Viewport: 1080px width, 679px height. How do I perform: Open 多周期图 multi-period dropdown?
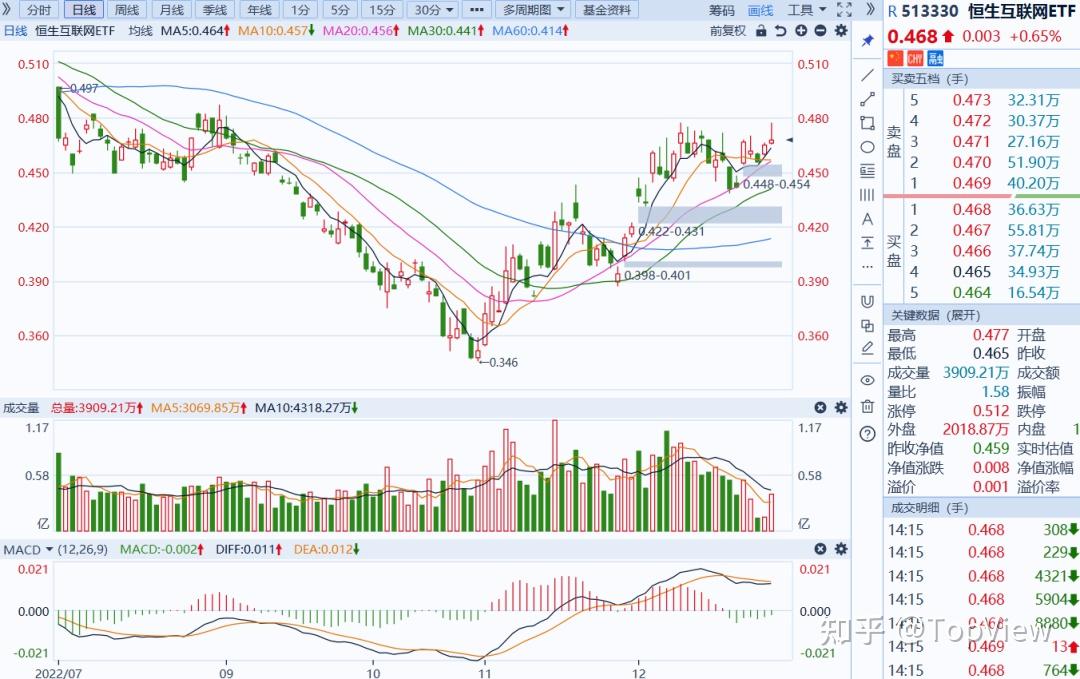(533, 10)
